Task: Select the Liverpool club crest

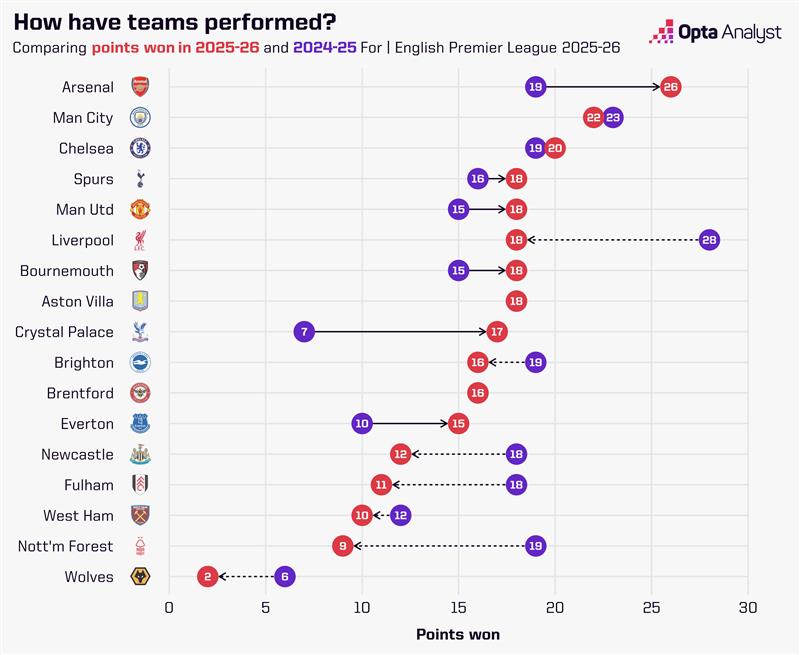Action: [x=140, y=240]
